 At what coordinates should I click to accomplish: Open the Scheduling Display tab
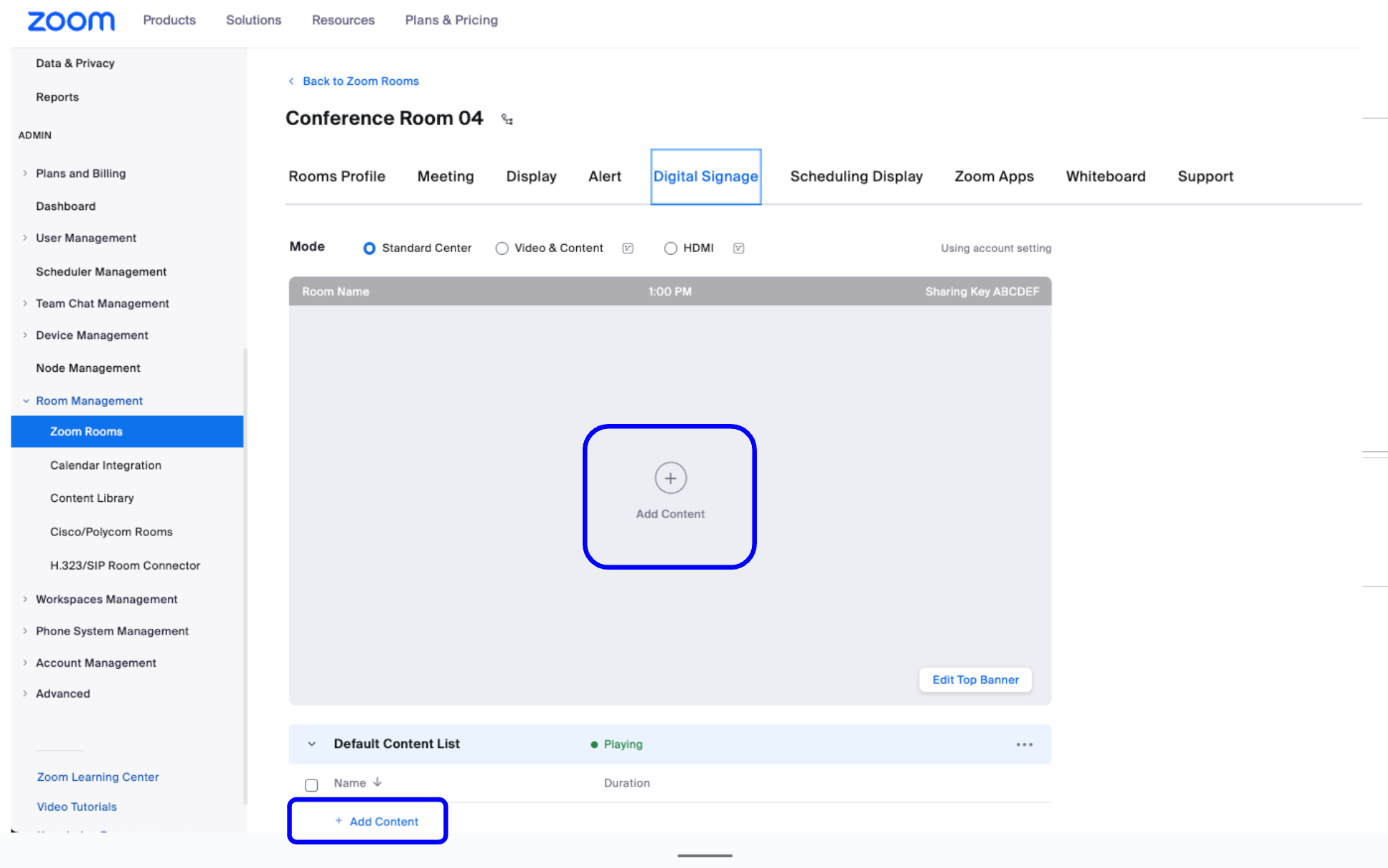point(856,176)
